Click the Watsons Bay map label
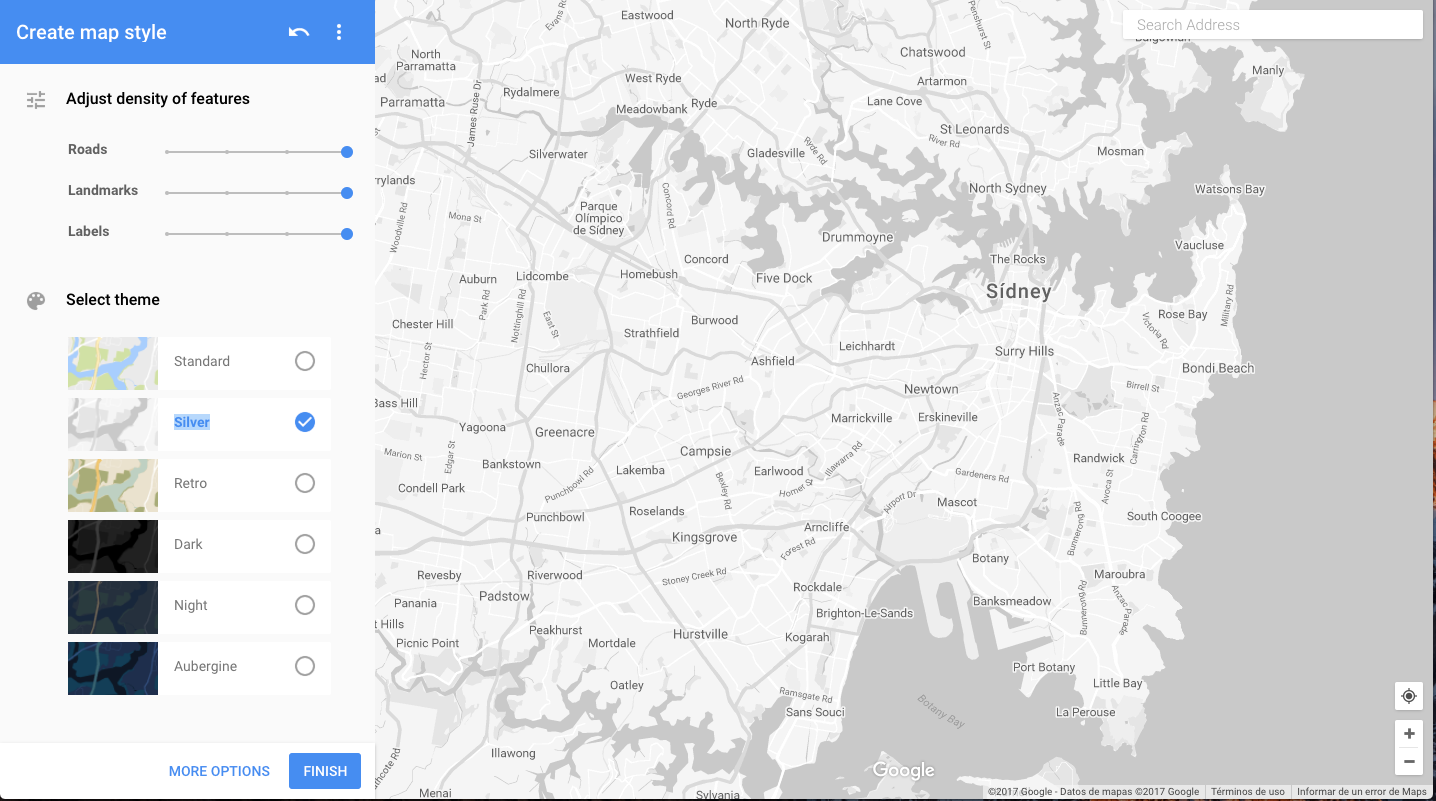 pos(1229,189)
